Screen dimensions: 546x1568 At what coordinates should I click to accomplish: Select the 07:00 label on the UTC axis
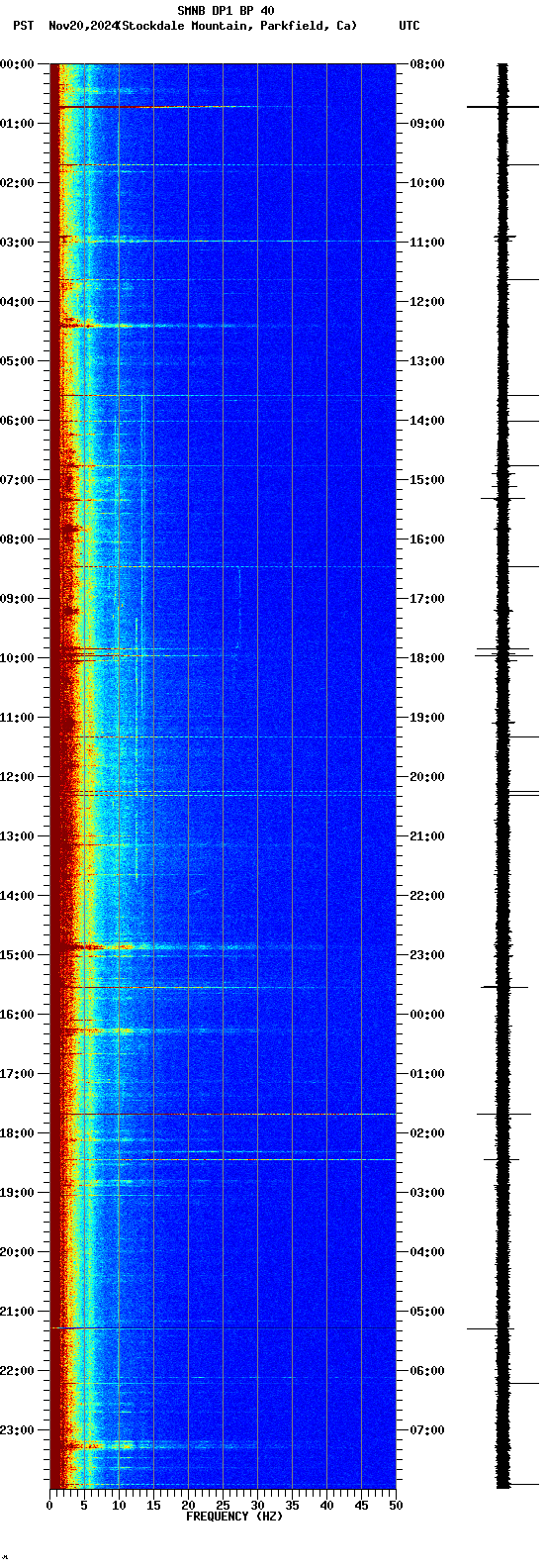click(x=427, y=1430)
